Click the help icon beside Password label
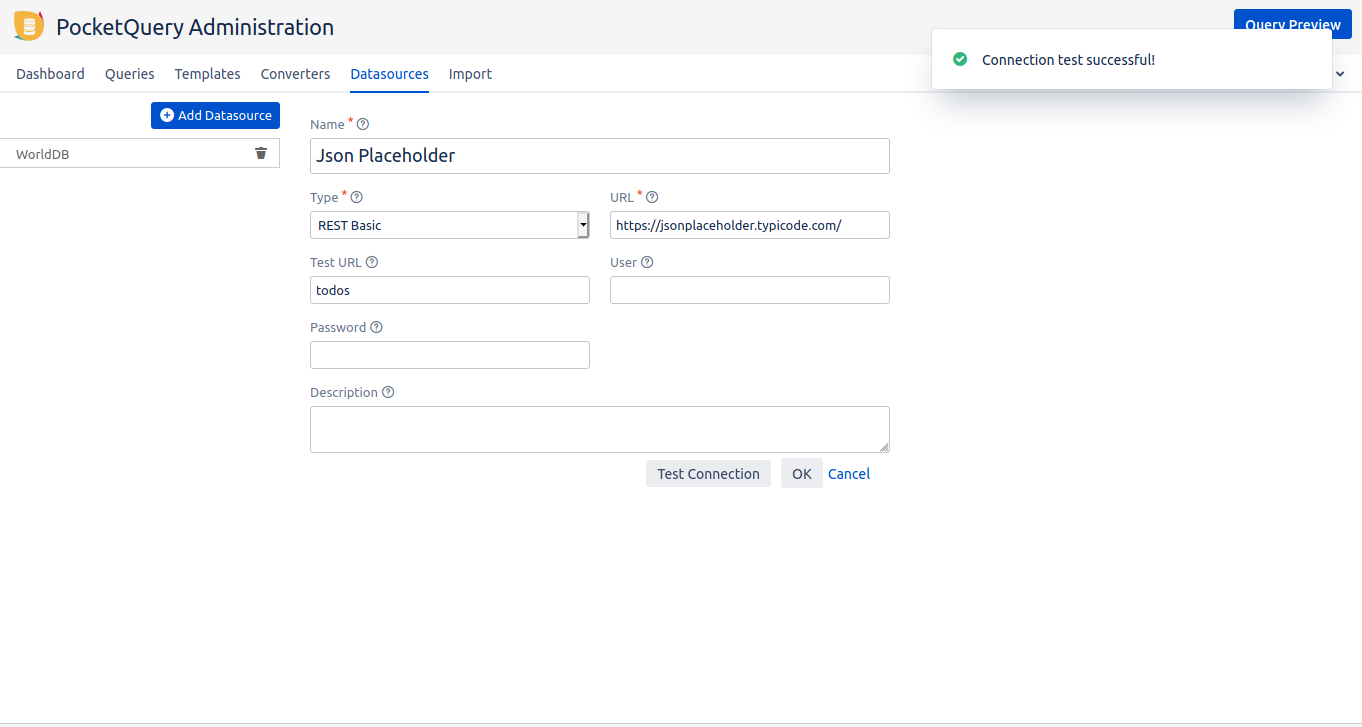 pyautogui.click(x=377, y=328)
